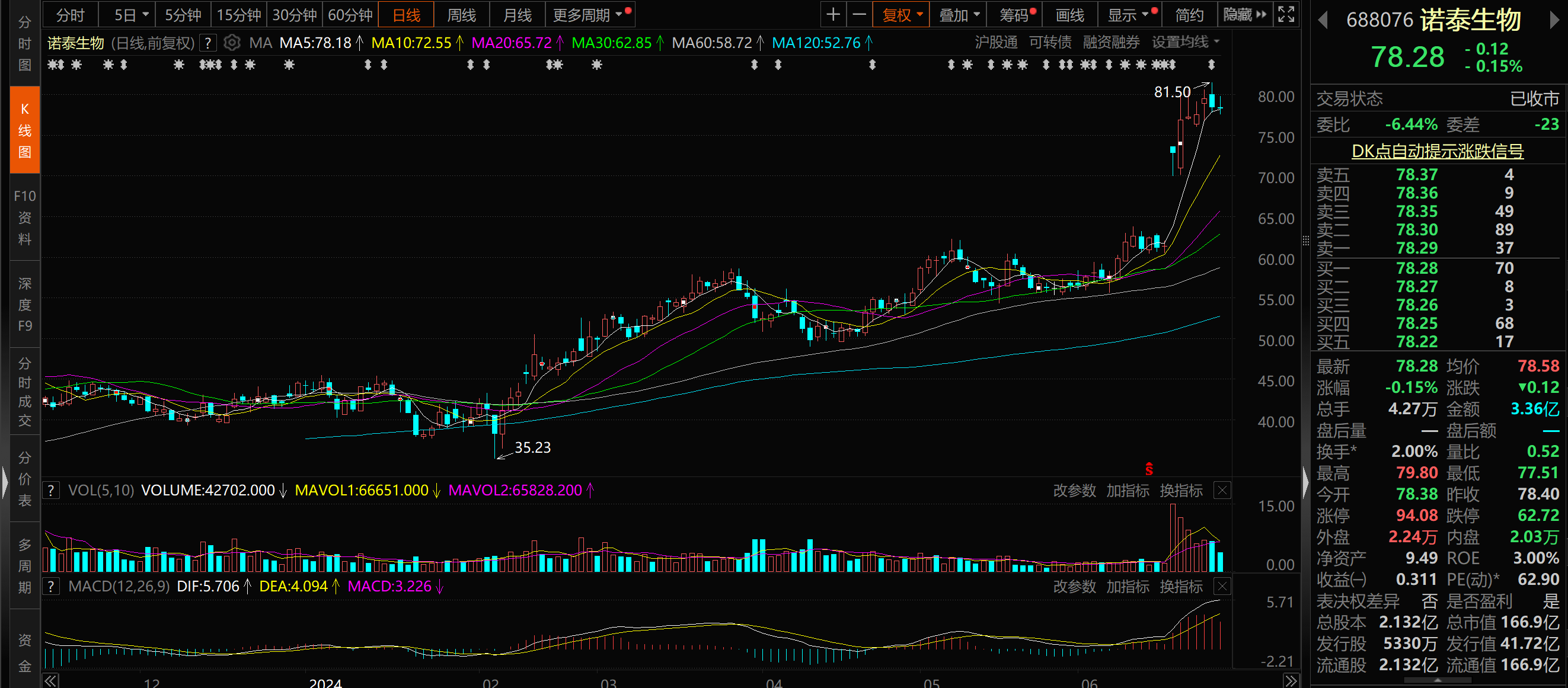
Task: Click 换指标 in the MACD panel
Action: coord(1181,587)
